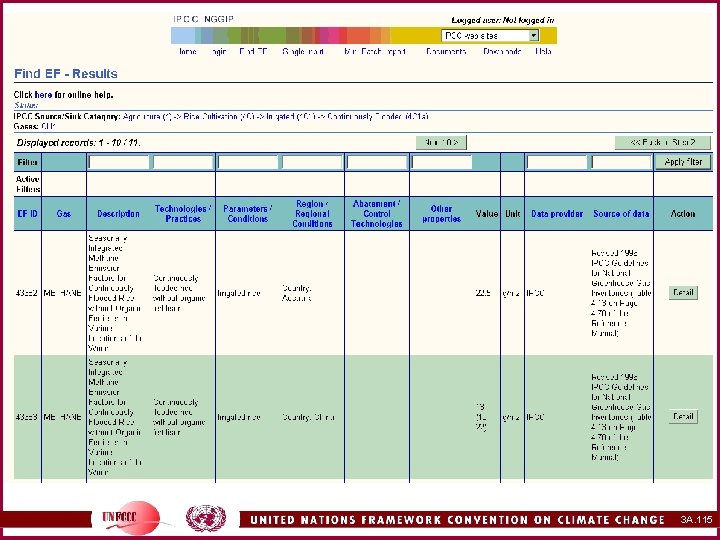Focus the Other properties filter input

pos(442,162)
